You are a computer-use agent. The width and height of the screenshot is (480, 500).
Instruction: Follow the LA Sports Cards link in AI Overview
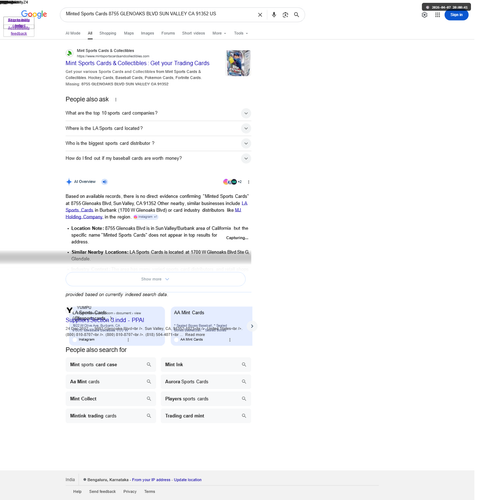tap(79, 210)
